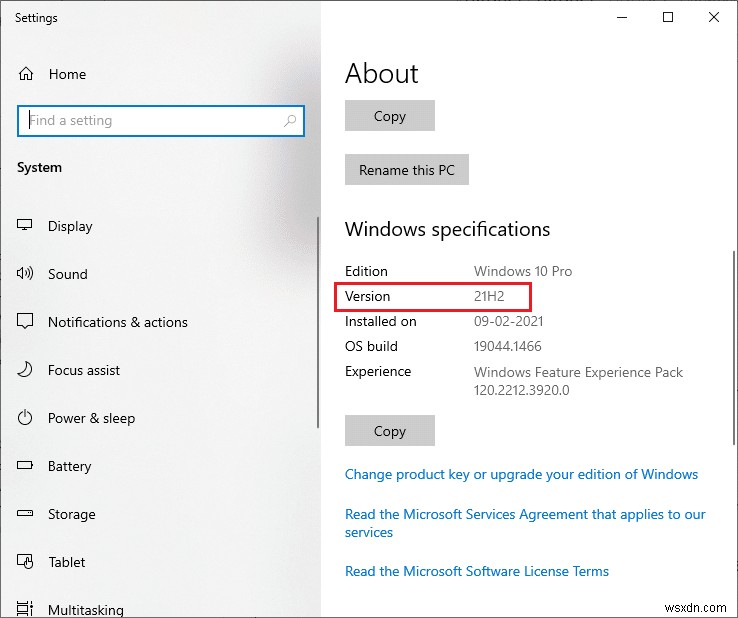Maximize the Settings window
Viewport: 738px width, 618px height.
point(668,17)
